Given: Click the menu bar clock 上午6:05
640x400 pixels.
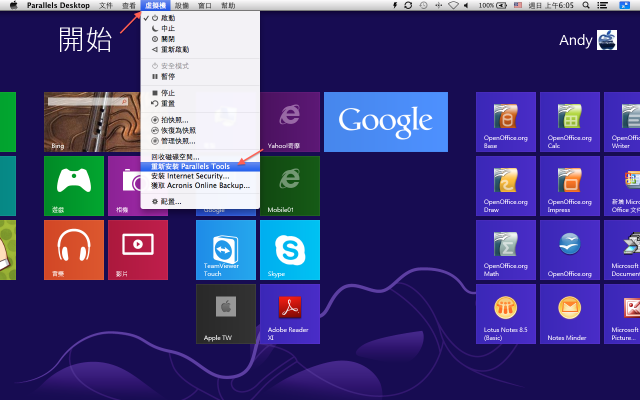Looking at the screenshot, I should click(551, 5).
